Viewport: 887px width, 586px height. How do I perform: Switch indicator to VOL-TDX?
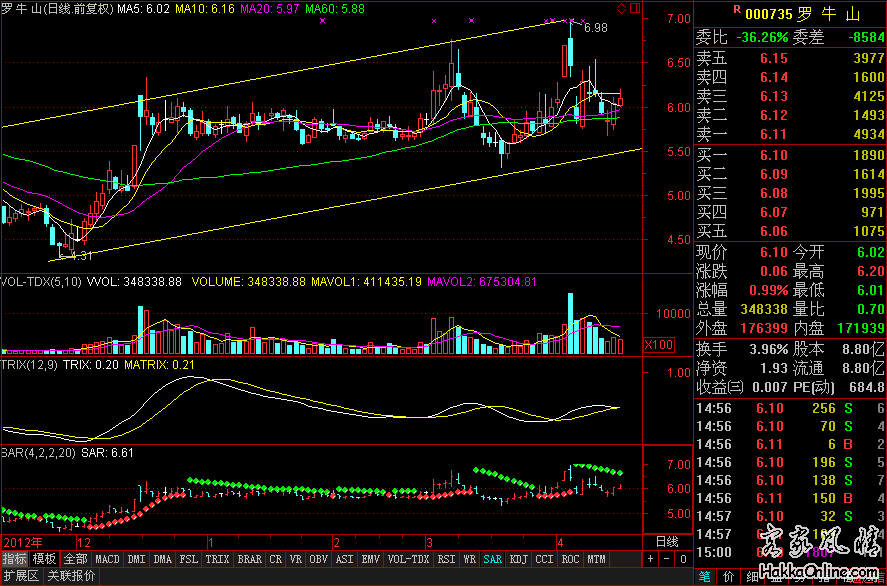(409, 559)
